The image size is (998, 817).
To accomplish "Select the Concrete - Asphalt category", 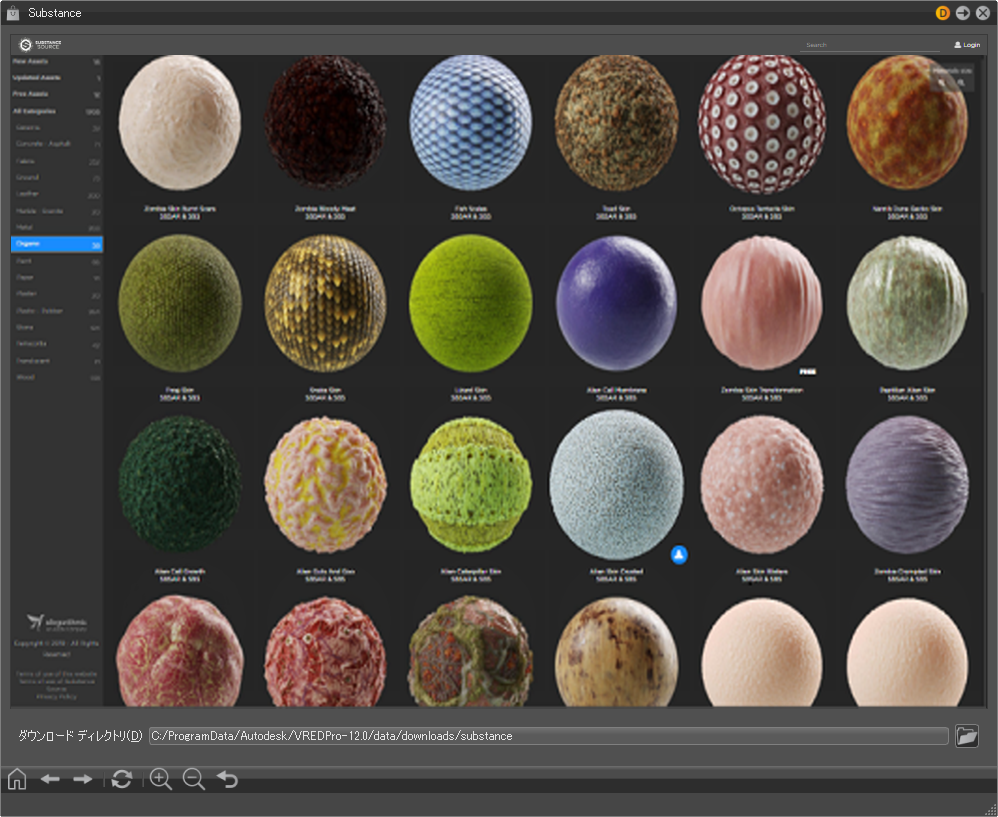I will [x=57, y=144].
